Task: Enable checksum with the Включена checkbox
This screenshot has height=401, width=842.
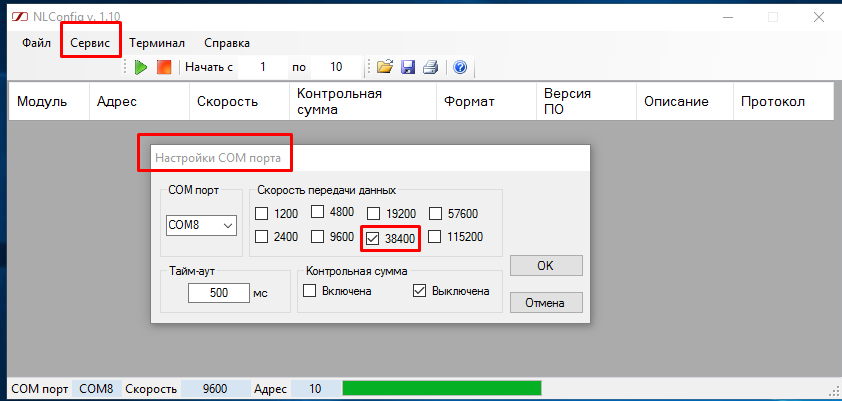Action: tap(309, 291)
